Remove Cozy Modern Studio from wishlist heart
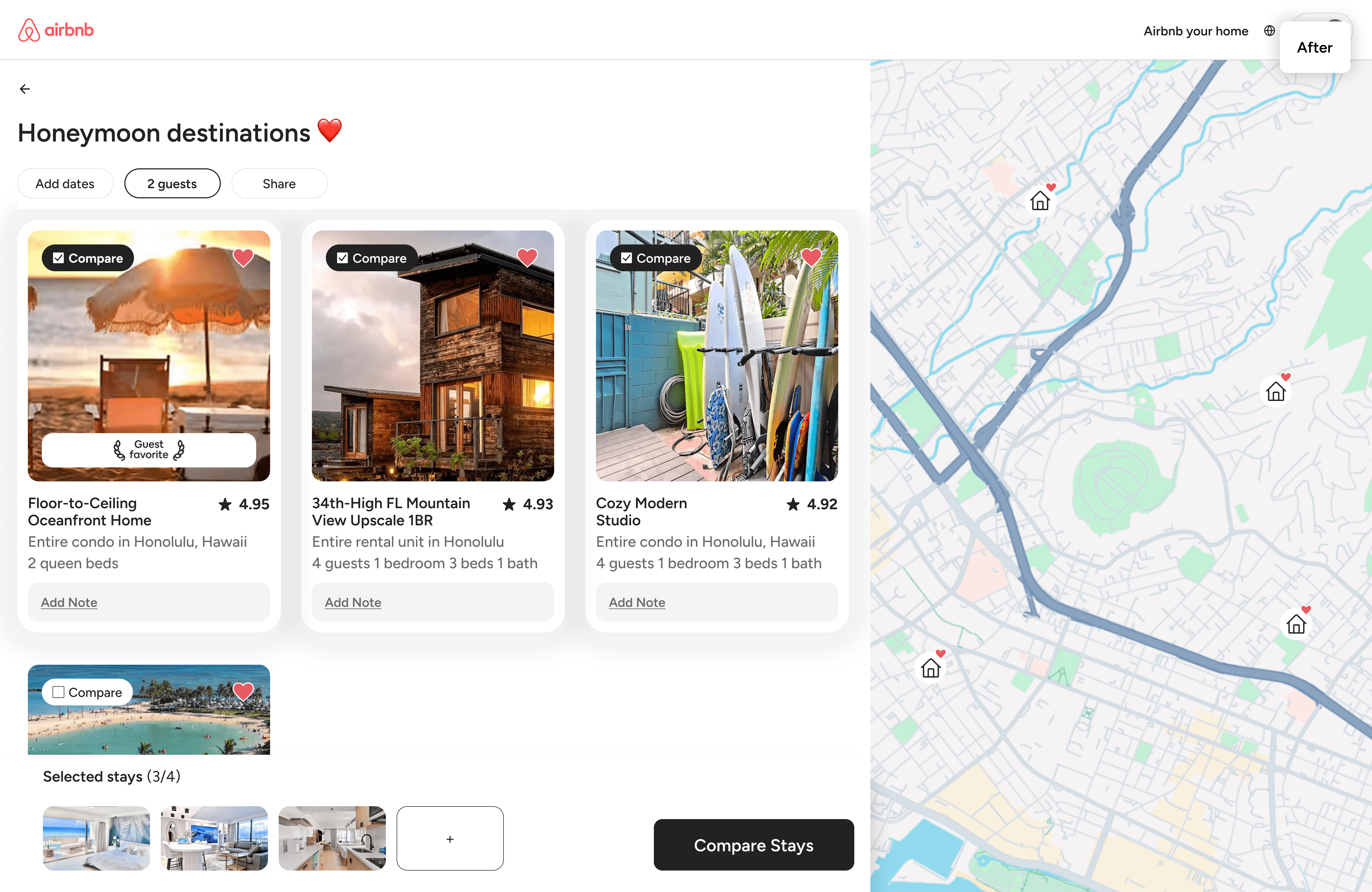This screenshot has width=1372, height=892. click(x=811, y=257)
